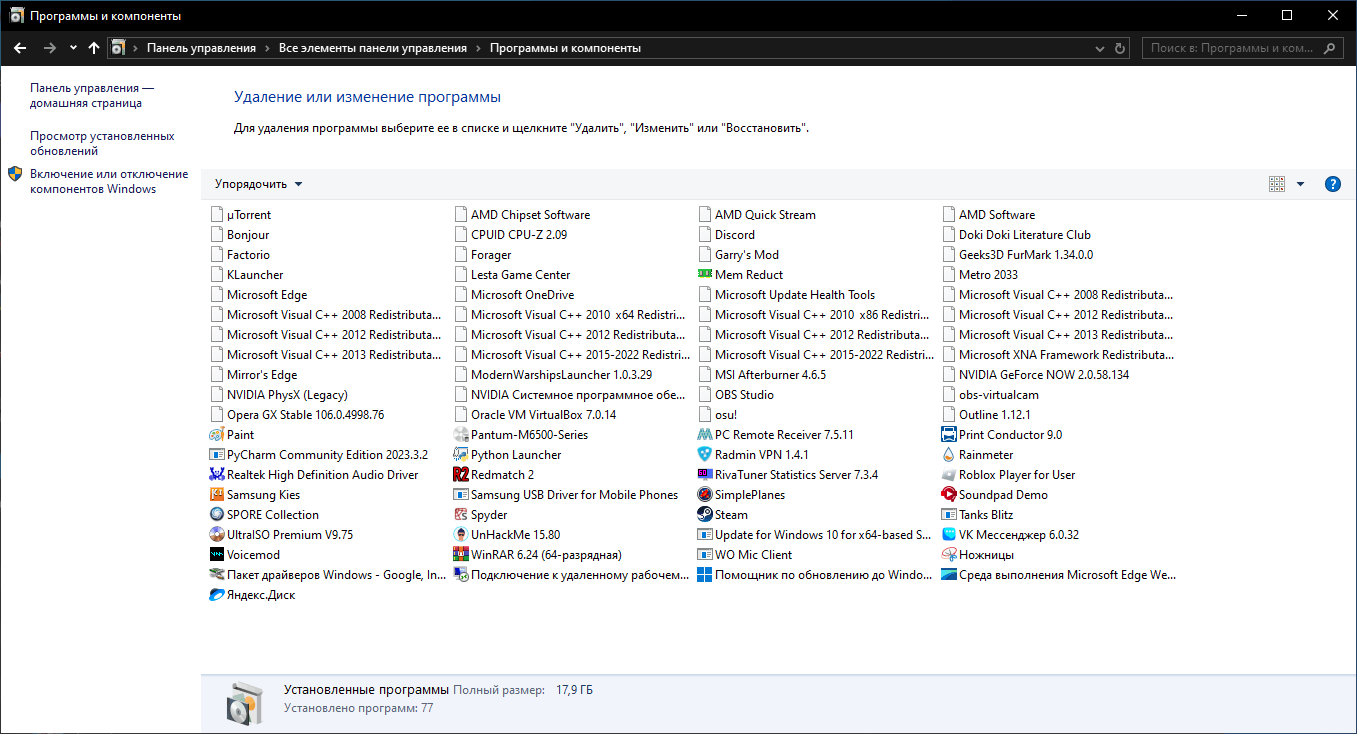Open the recent locations dropdown arrow
1357x734 pixels.
click(x=73, y=48)
